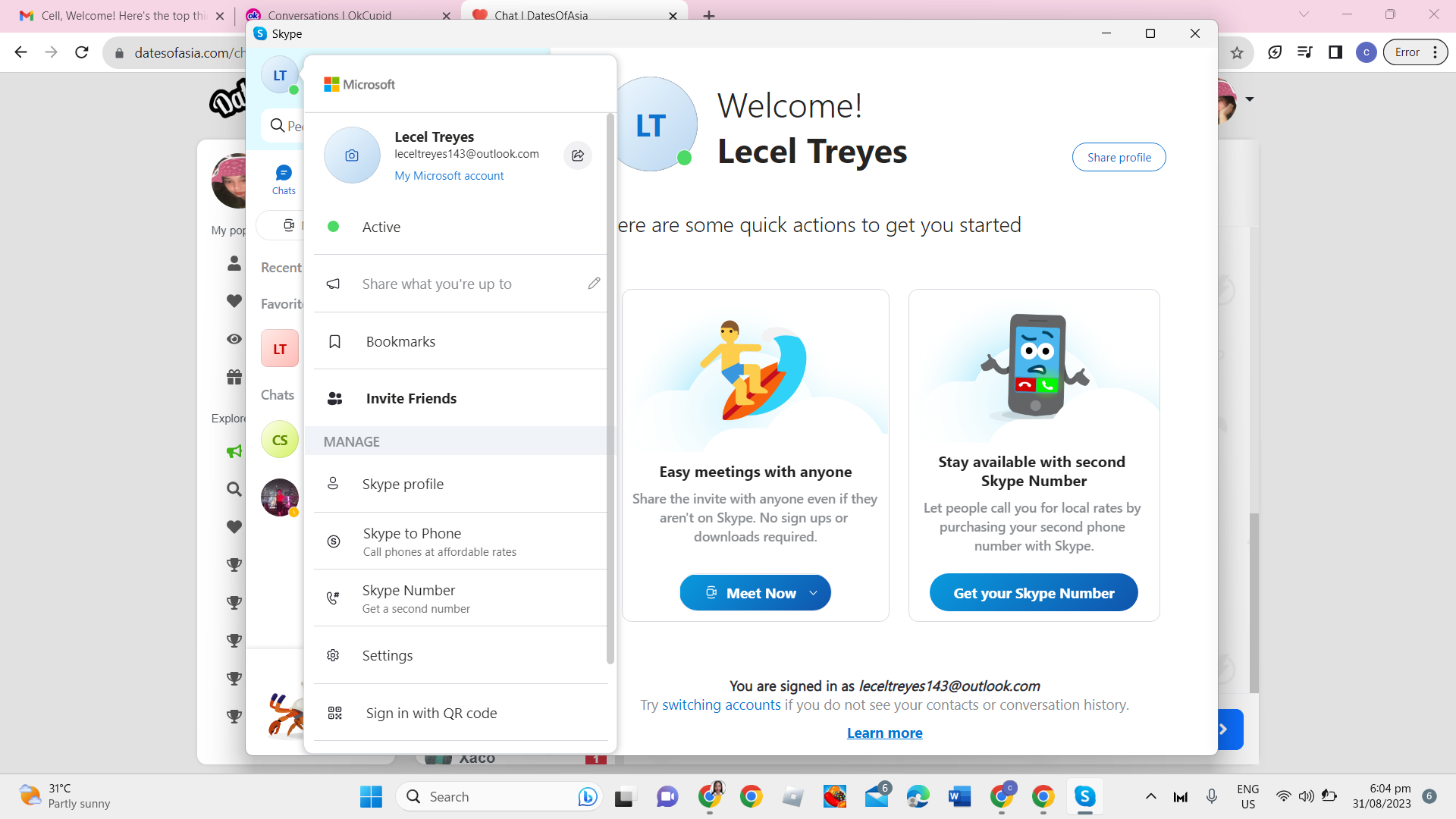
Task: Open Bookmarks from profile menu
Action: 461,341
